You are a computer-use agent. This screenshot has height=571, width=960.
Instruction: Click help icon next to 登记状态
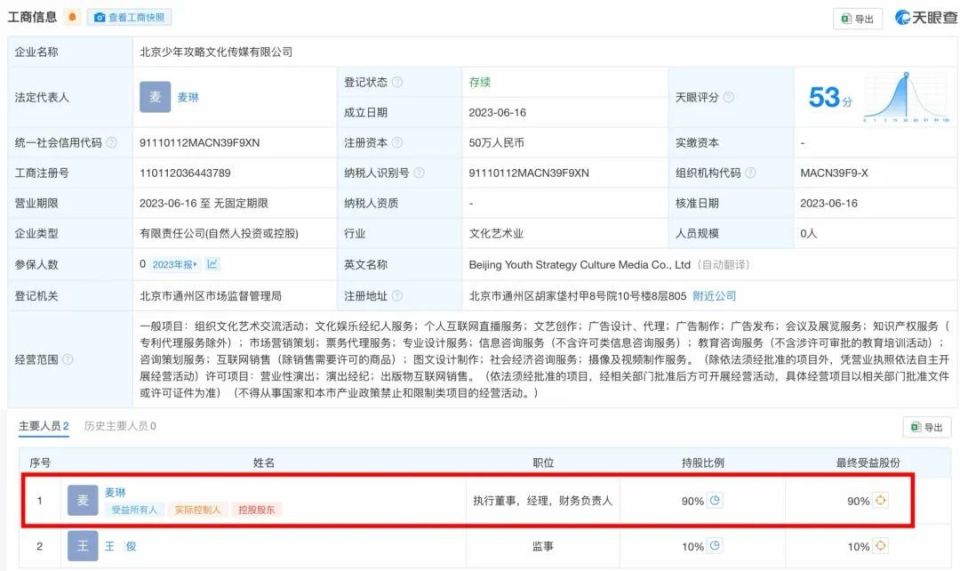pyautogui.click(x=397, y=82)
